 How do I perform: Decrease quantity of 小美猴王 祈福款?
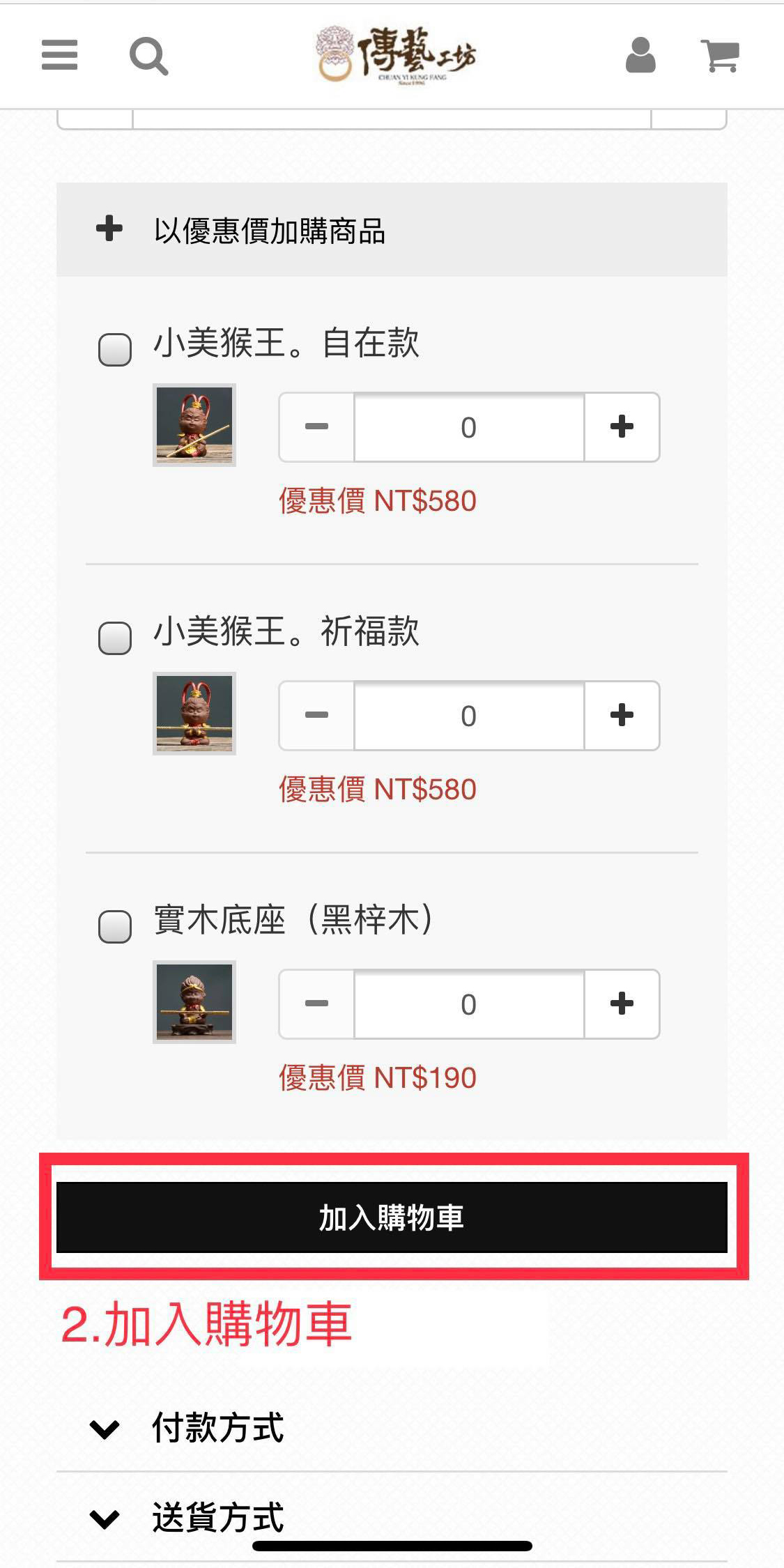point(316,715)
